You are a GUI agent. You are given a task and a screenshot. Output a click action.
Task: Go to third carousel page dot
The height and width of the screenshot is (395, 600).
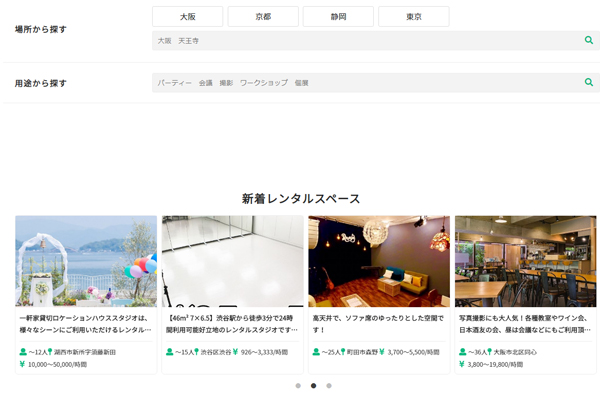click(x=329, y=385)
